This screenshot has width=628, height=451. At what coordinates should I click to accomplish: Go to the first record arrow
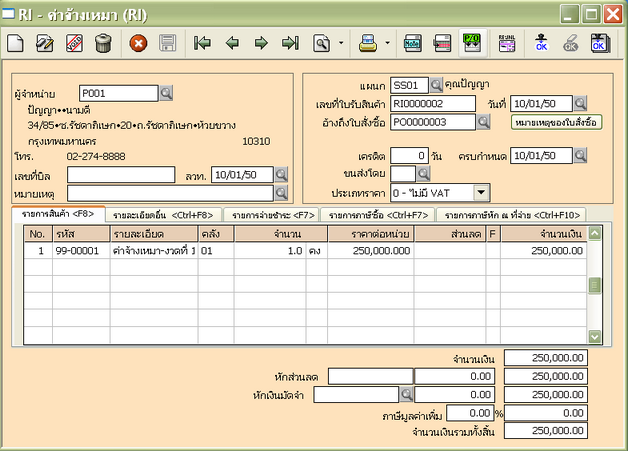click(x=203, y=43)
